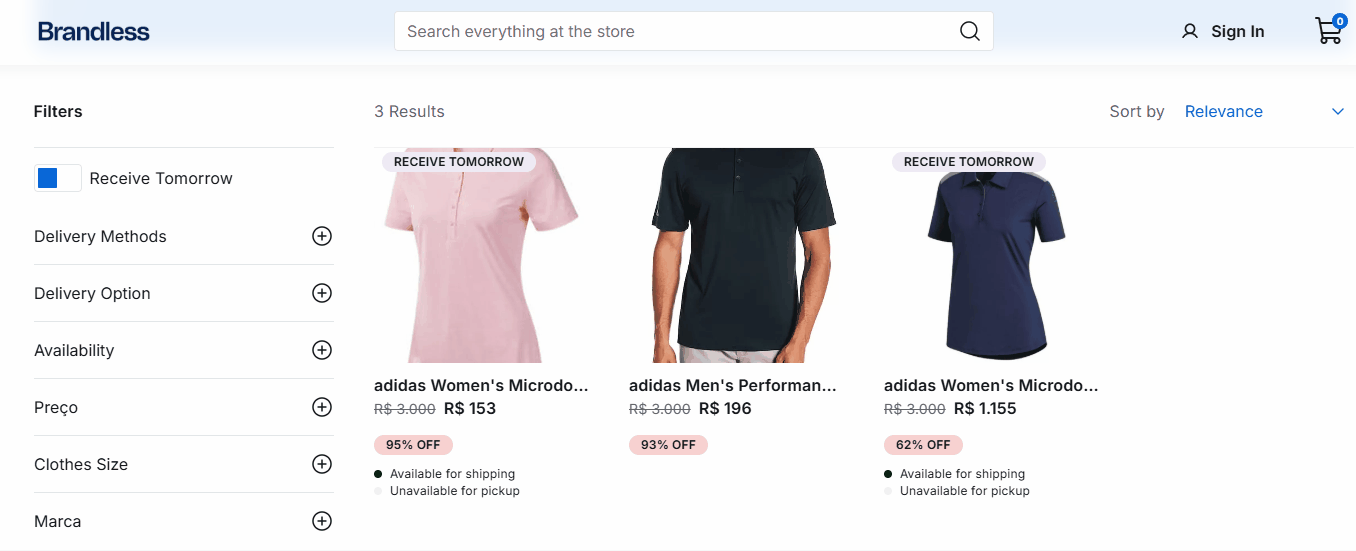1356x551 pixels.
Task: Expand Availability filter plus icon
Action: [321, 350]
